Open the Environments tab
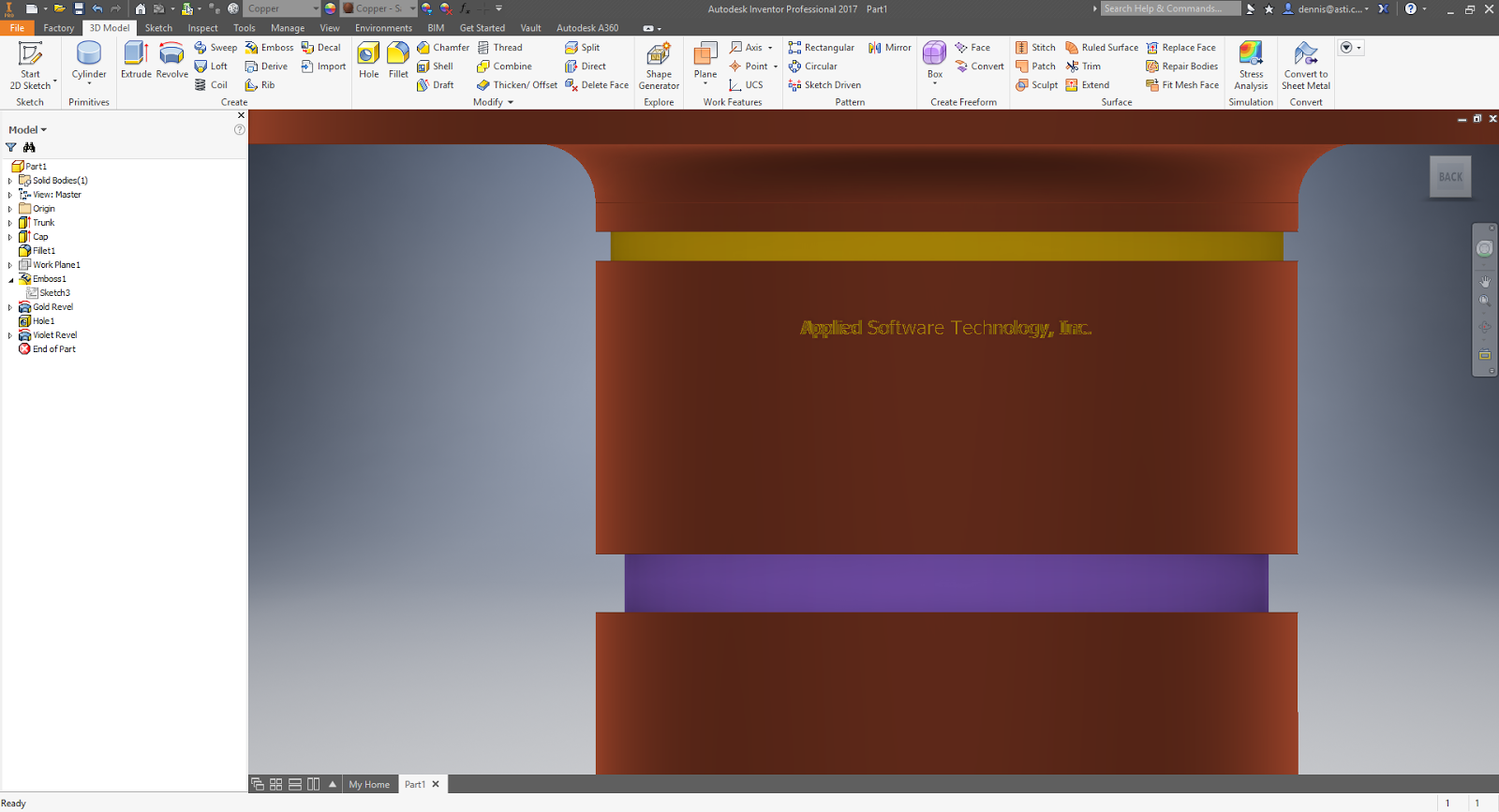The height and width of the screenshot is (812, 1499). click(383, 28)
